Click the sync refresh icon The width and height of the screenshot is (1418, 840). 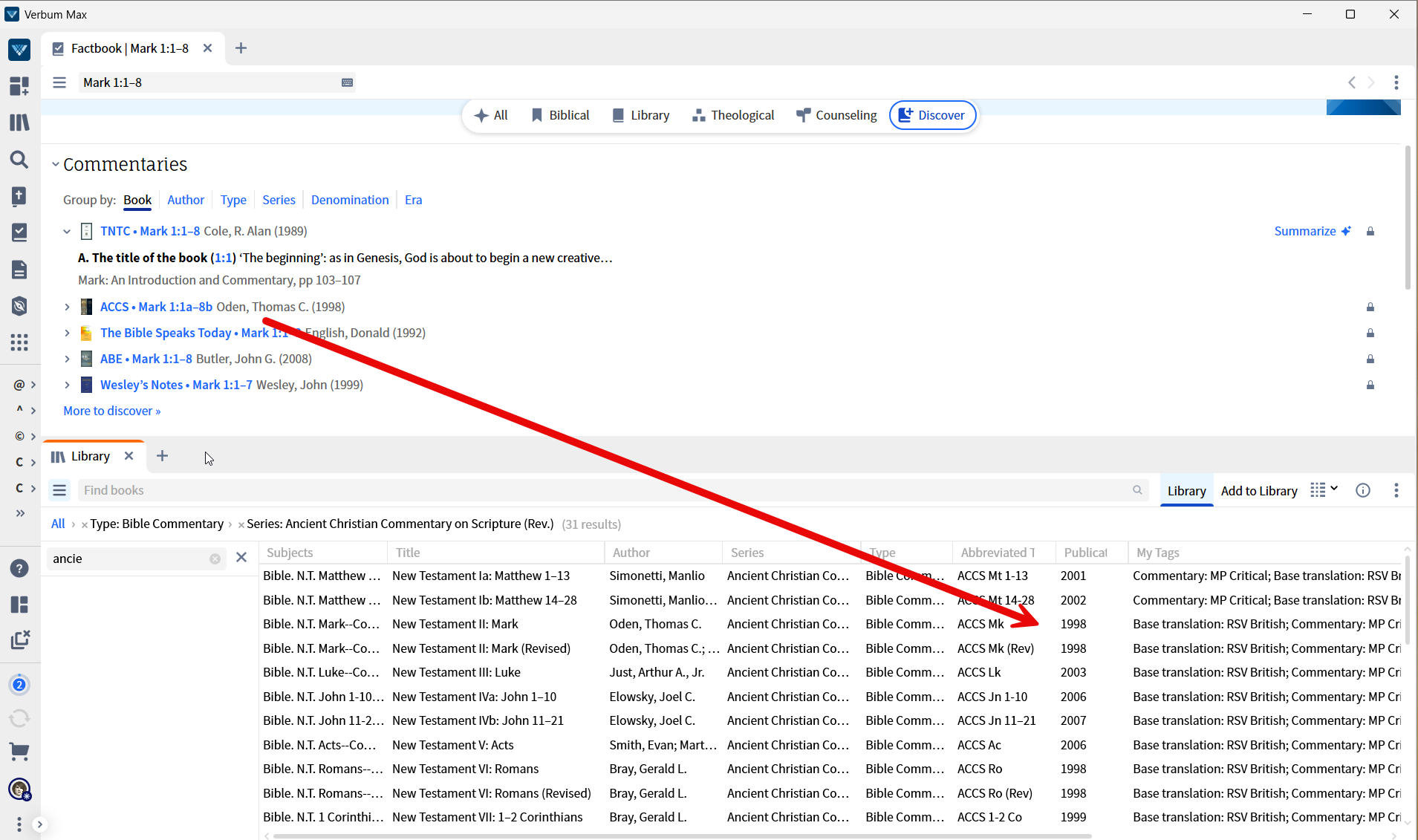coord(19,718)
